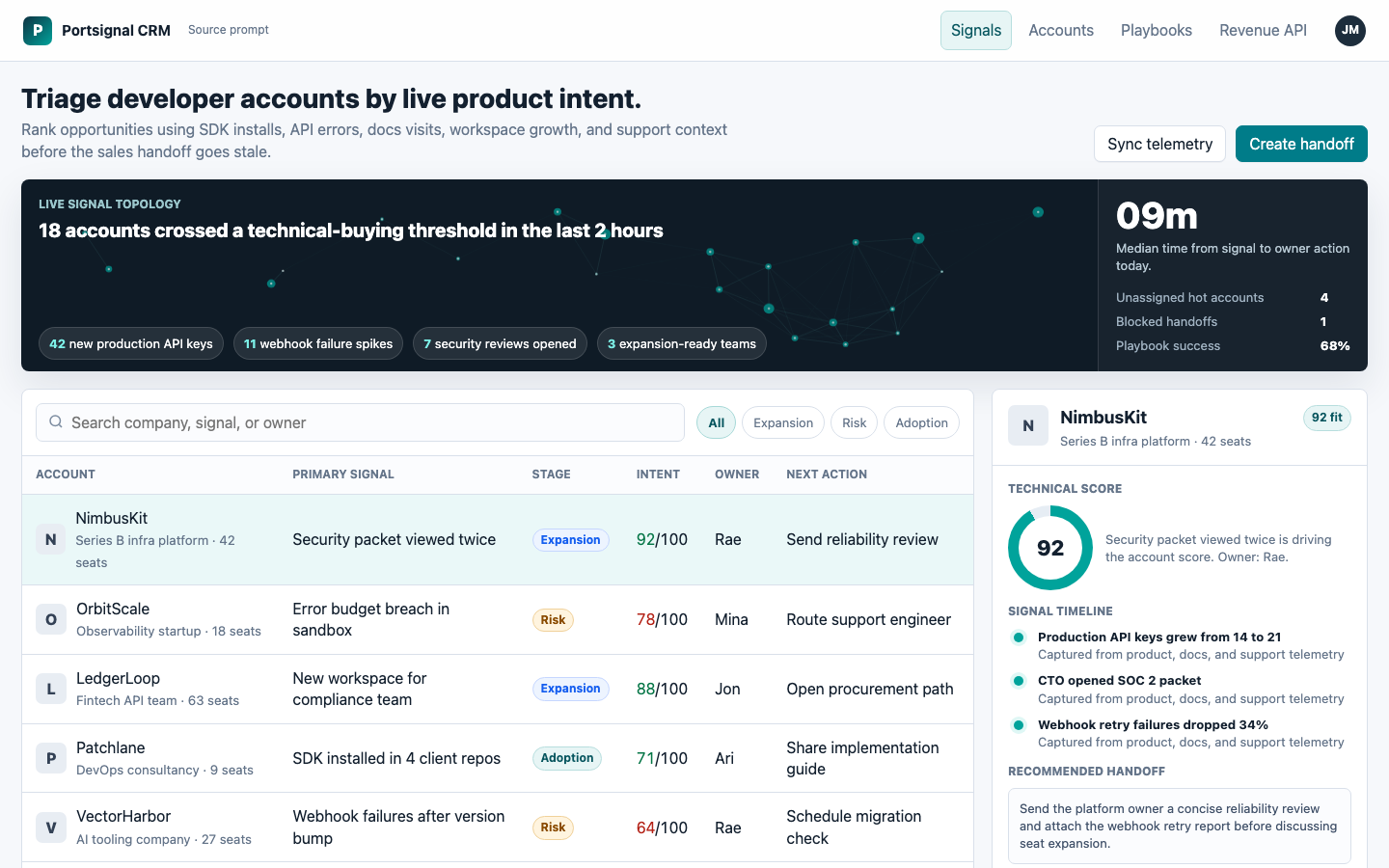The image size is (1389, 868).
Task: Click 'Error budget breach in sandbox' signal
Action: pos(371,619)
